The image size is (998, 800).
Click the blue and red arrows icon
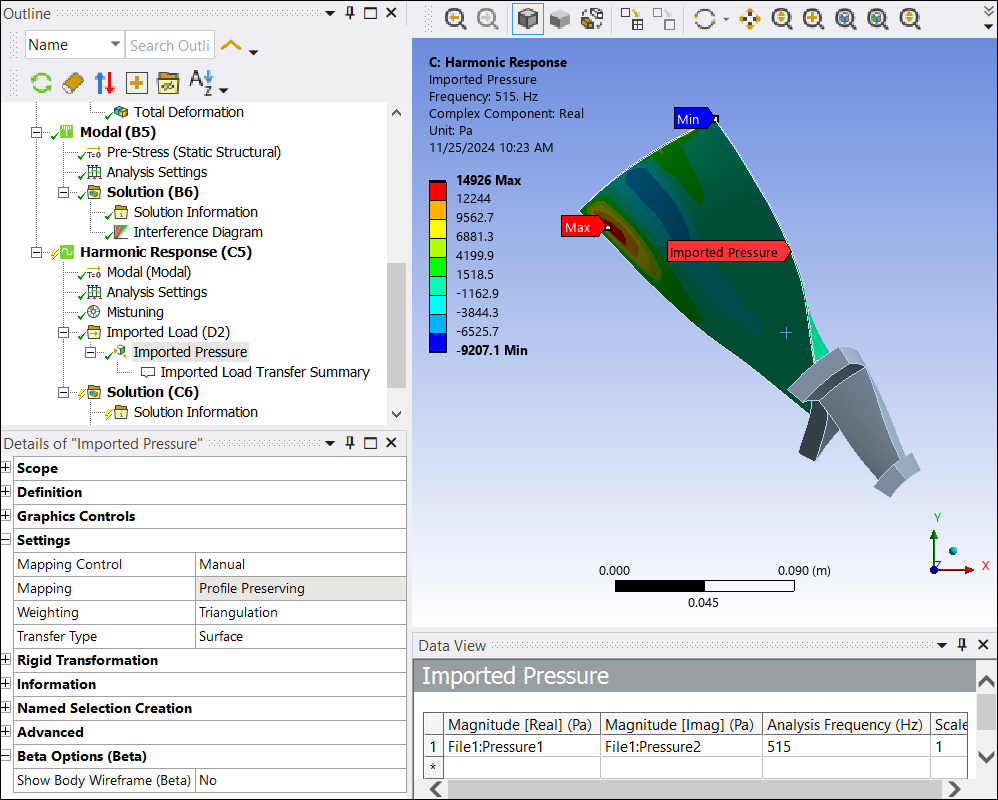click(x=105, y=82)
